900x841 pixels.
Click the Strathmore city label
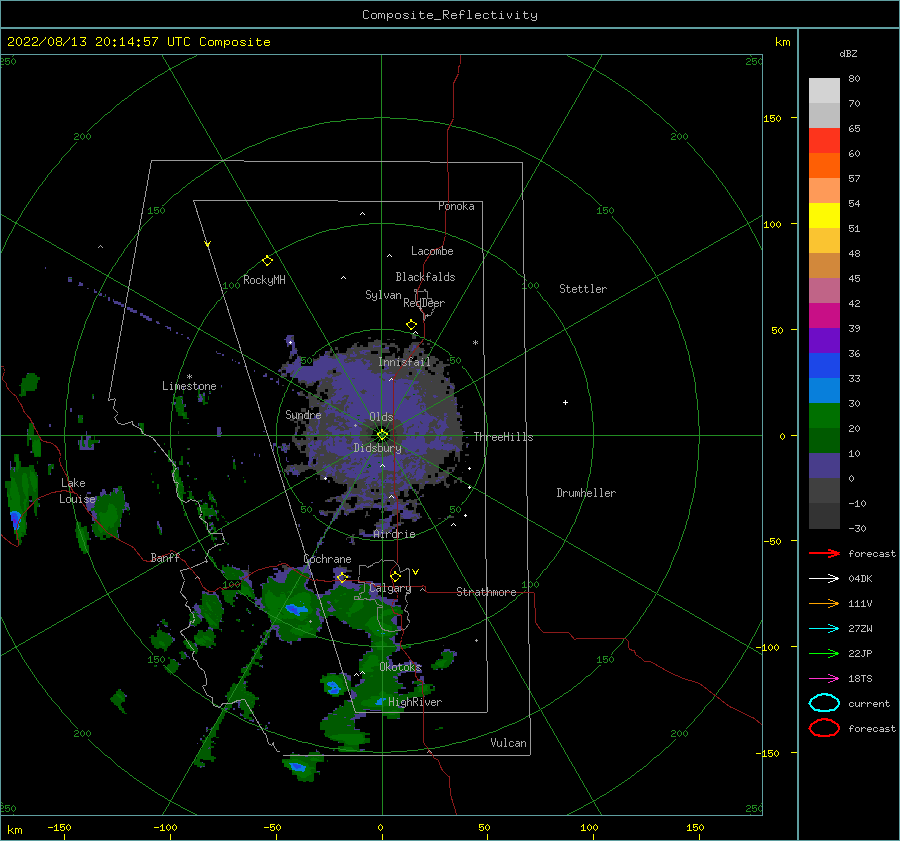click(x=486, y=592)
